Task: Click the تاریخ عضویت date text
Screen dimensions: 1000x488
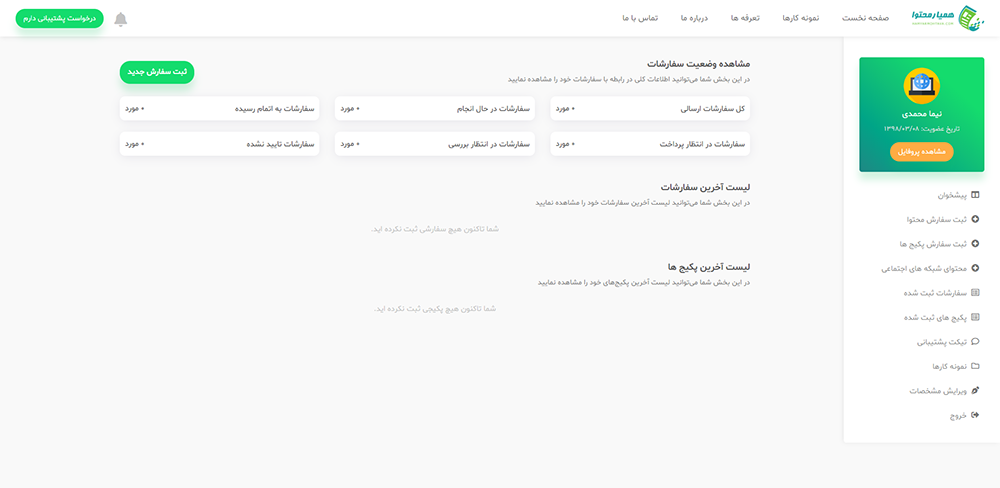Action: tap(922, 129)
